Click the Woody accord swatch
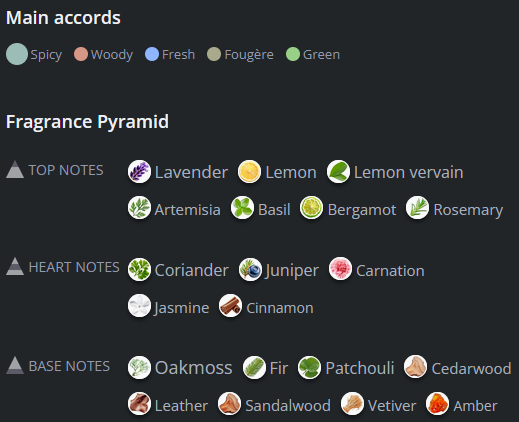Viewport: 519px width, 422px height. (x=81, y=54)
